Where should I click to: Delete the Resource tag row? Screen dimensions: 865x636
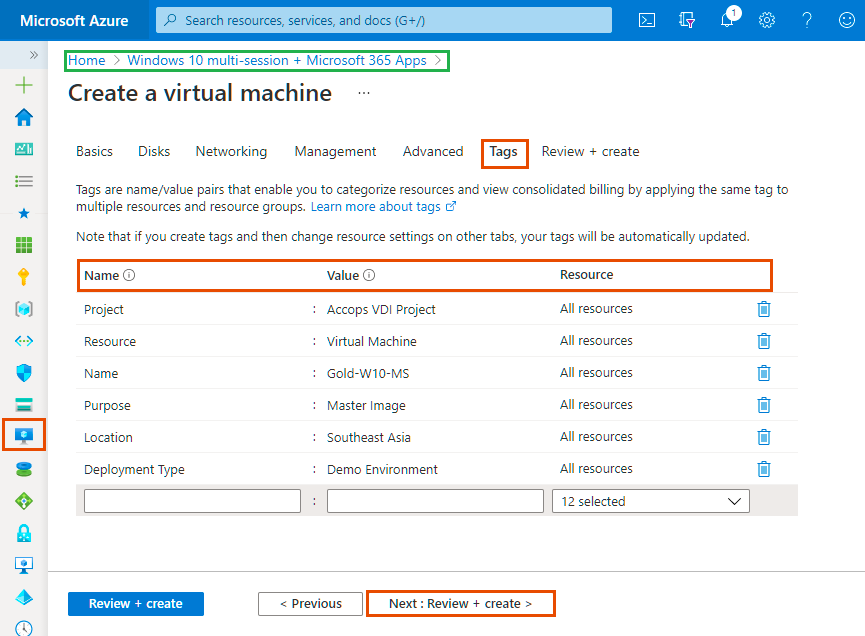click(x=763, y=341)
